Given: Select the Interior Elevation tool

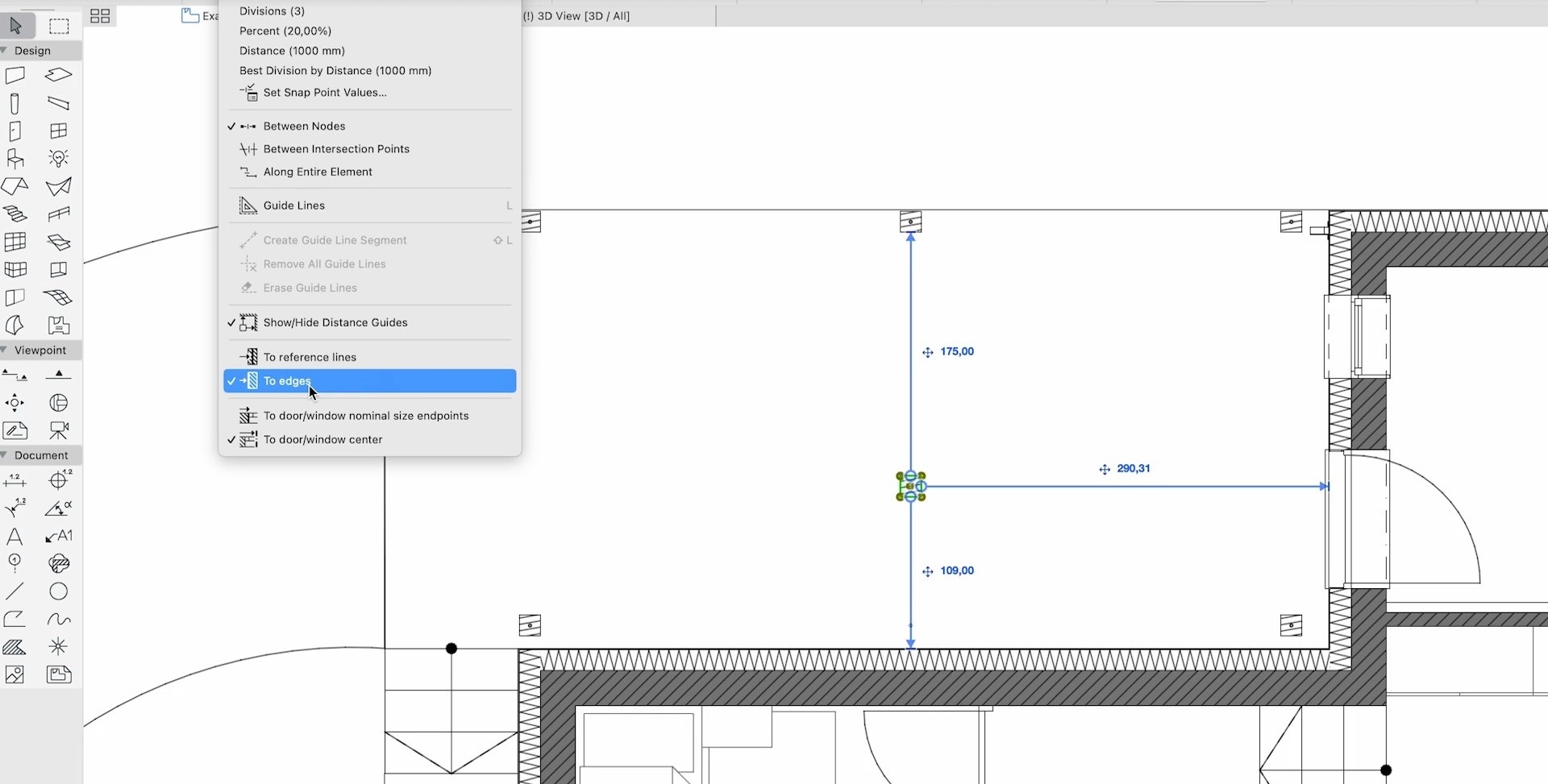Looking at the screenshot, I should point(15,403).
